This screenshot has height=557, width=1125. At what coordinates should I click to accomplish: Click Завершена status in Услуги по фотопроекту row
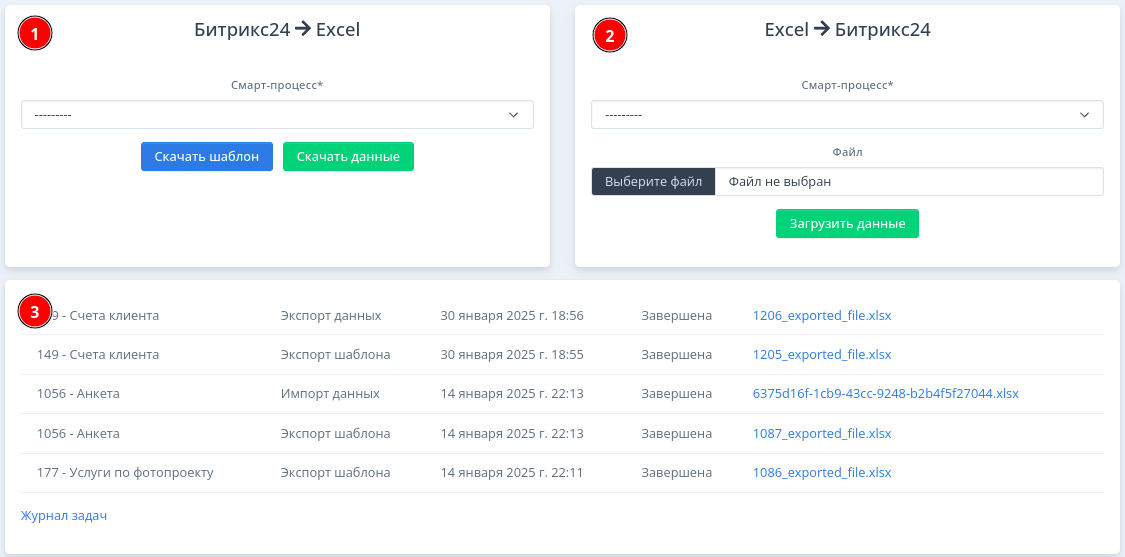(x=677, y=472)
